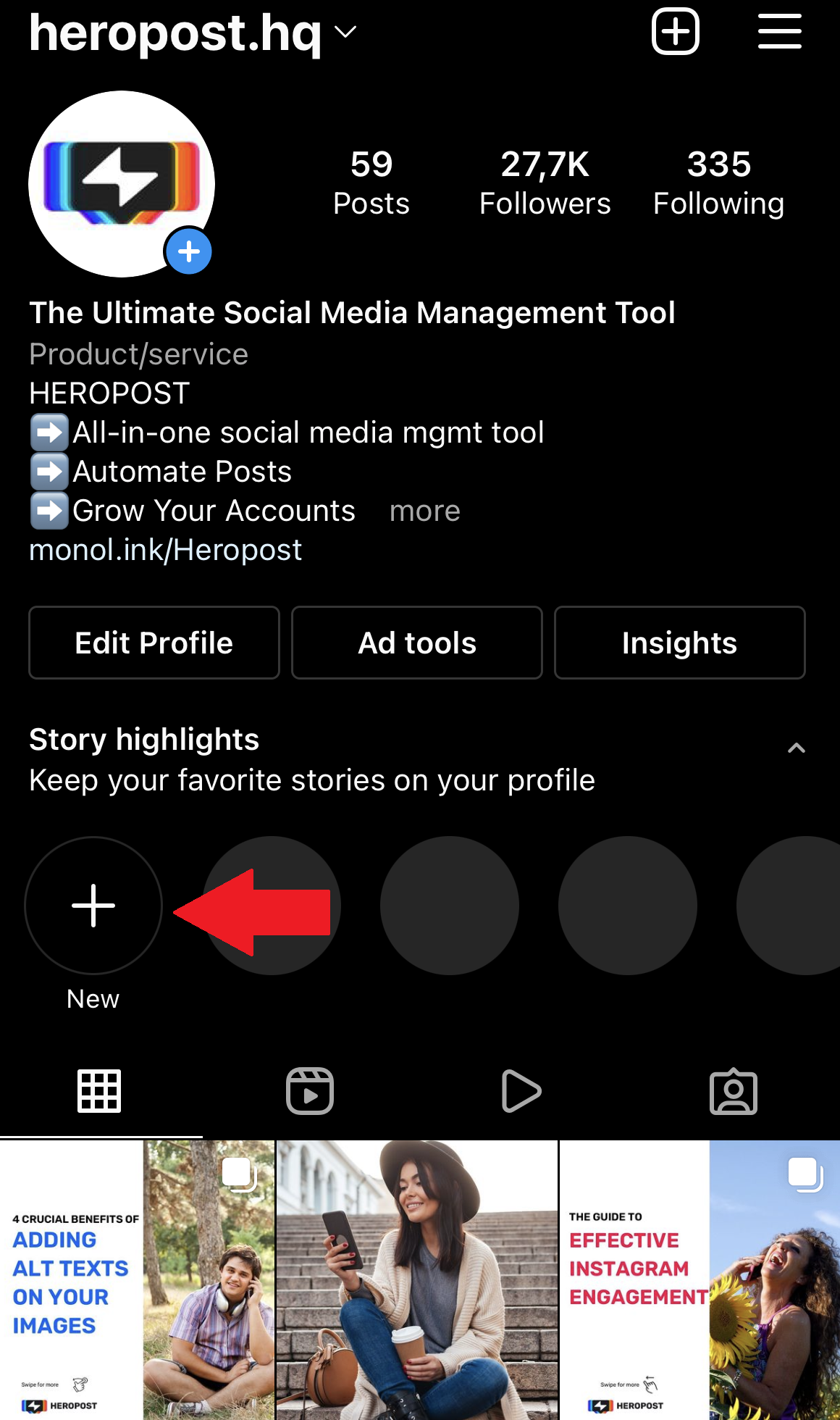Switch to the posts grid tab
840x1420 pixels.
pyautogui.click(x=99, y=1090)
